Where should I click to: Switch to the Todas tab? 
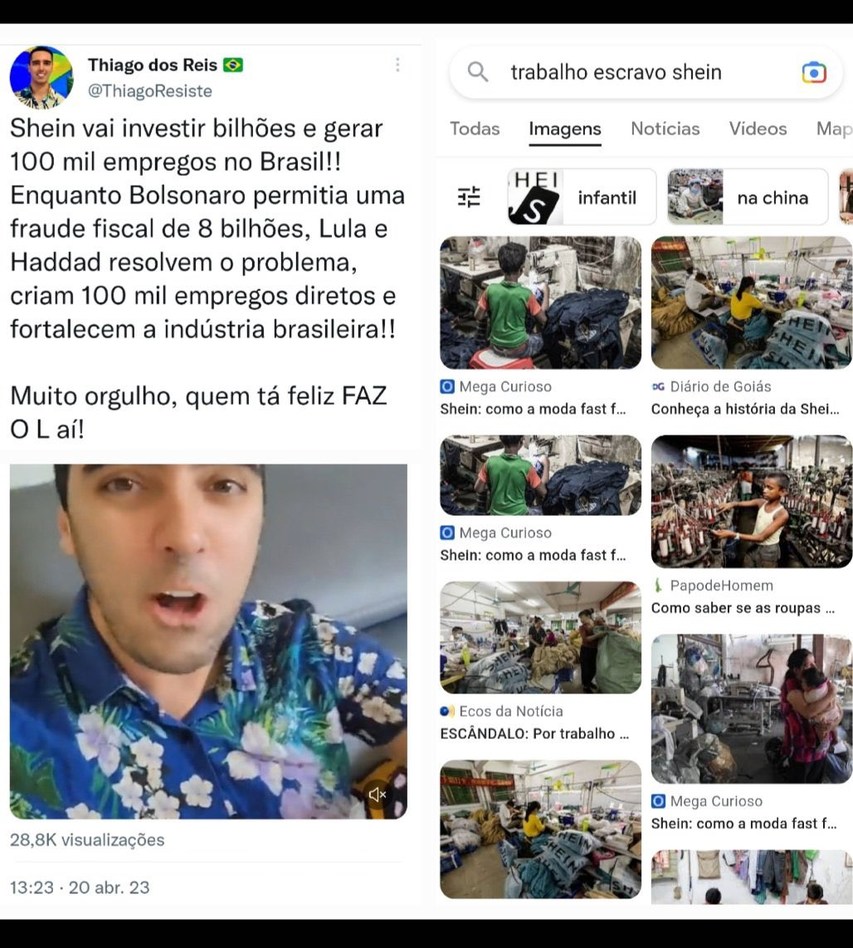pyautogui.click(x=475, y=129)
